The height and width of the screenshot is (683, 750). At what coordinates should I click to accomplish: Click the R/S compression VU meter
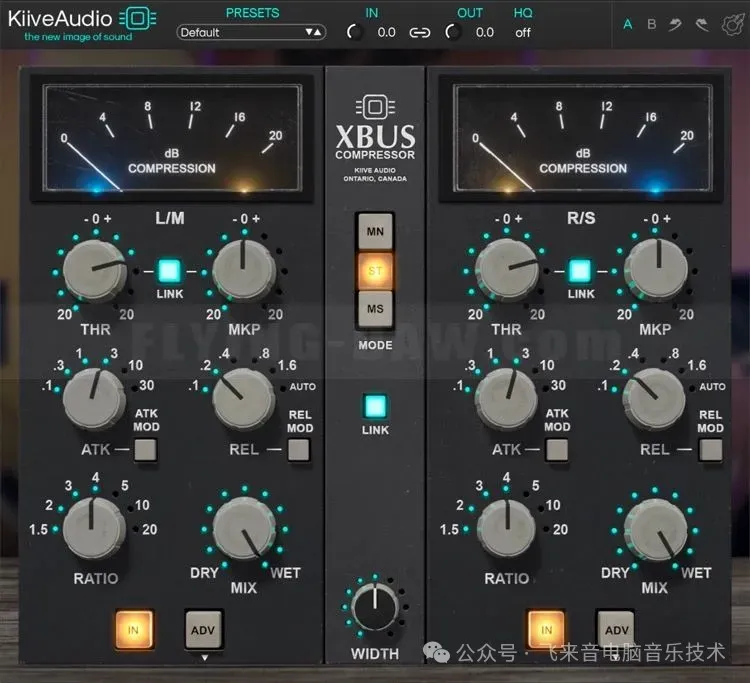tap(583, 138)
